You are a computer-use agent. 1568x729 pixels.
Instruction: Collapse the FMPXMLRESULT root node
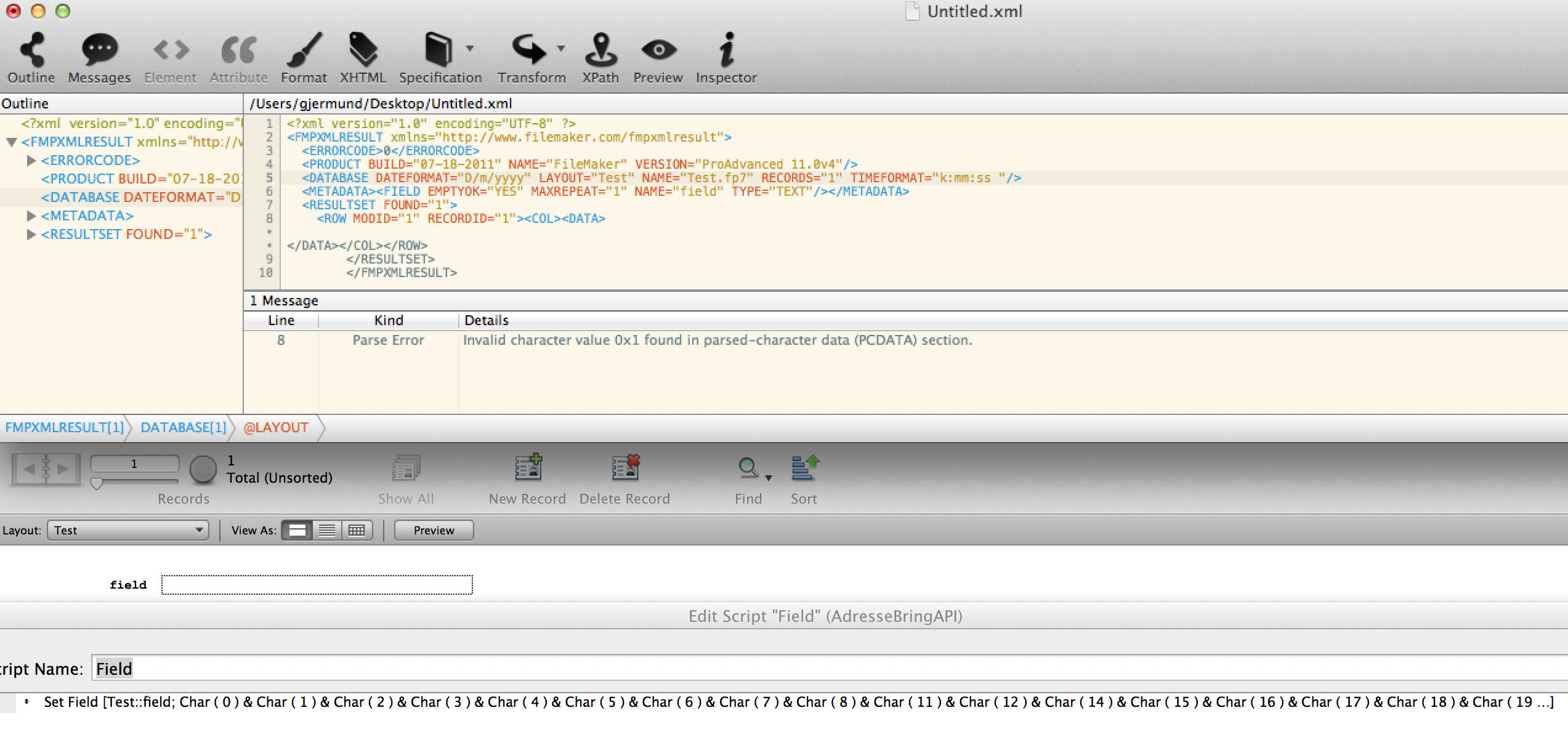tap(11, 142)
